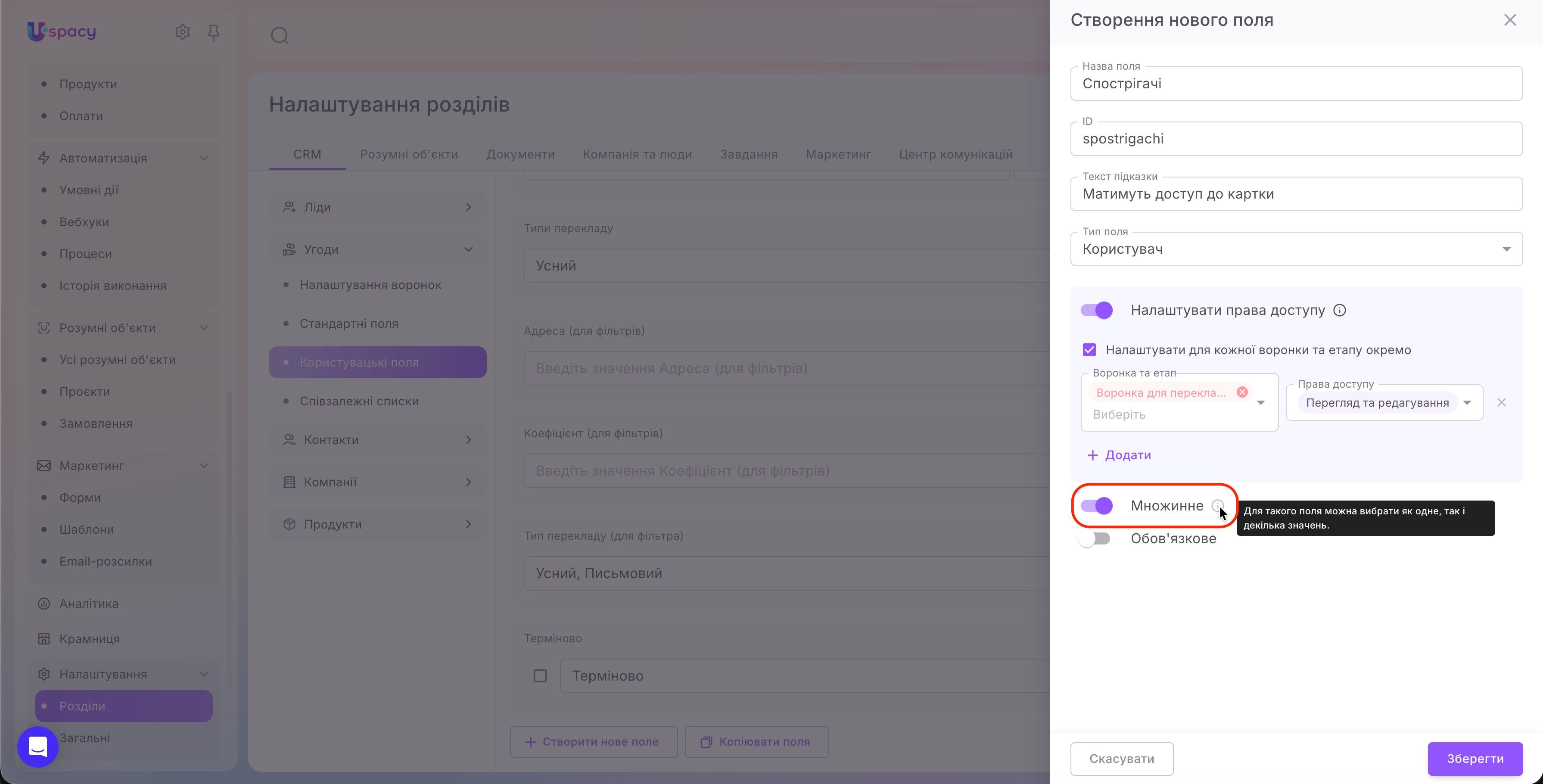Screen dimensions: 1543x784
Task: Click the Налаштування gear icon in sidebar
Action: (x=44, y=674)
